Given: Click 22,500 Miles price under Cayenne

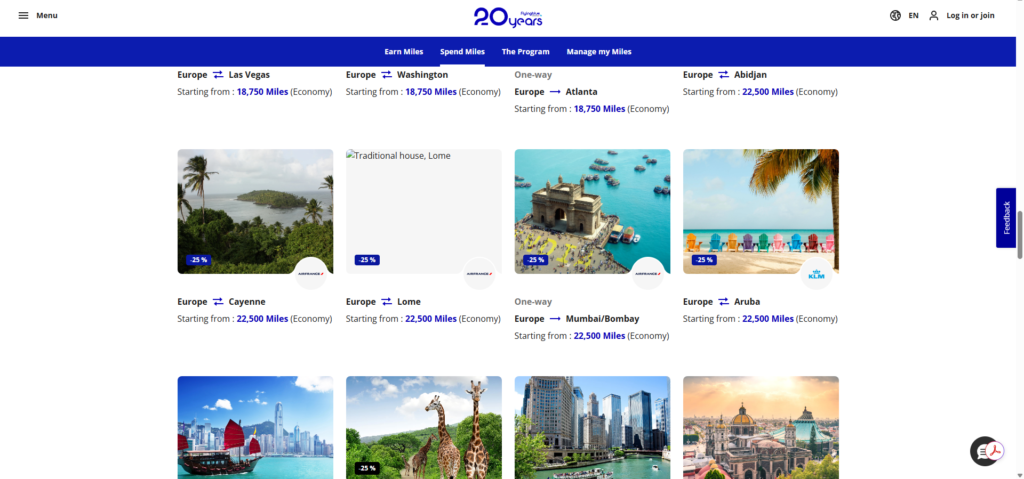Looking at the screenshot, I should point(262,319).
